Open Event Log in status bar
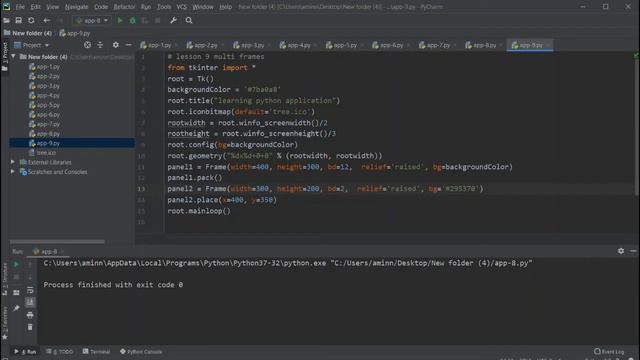This screenshot has width=640, height=360. pyautogui.click(x=609, y=351)
